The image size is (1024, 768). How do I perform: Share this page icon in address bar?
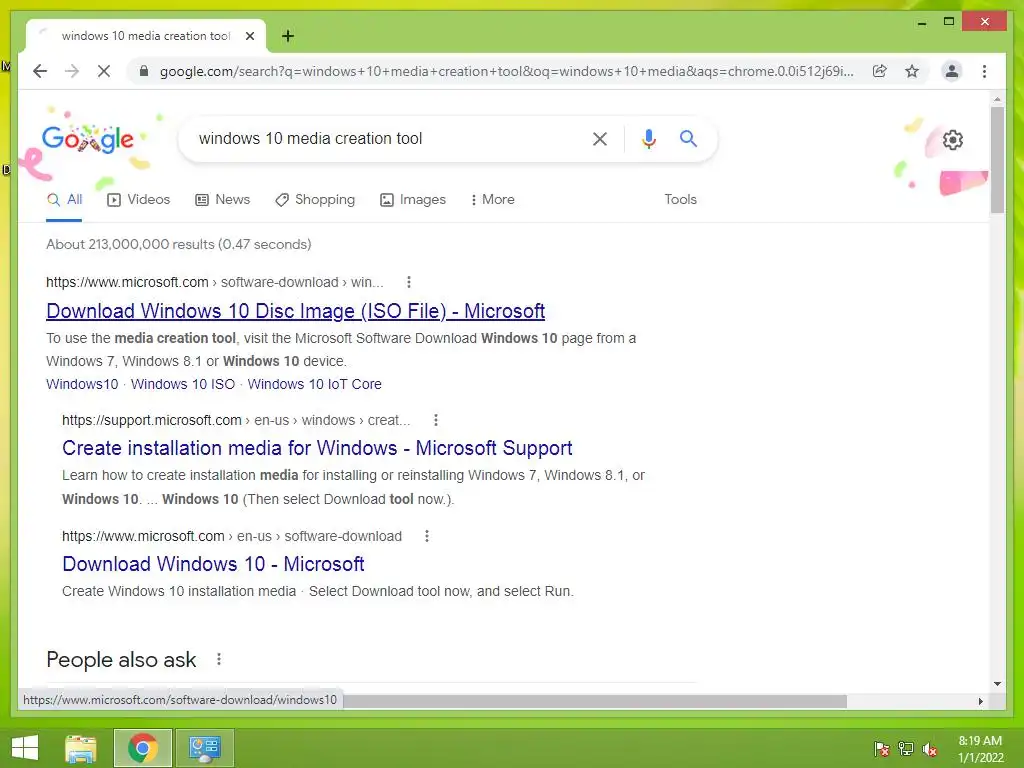(880, 71)
